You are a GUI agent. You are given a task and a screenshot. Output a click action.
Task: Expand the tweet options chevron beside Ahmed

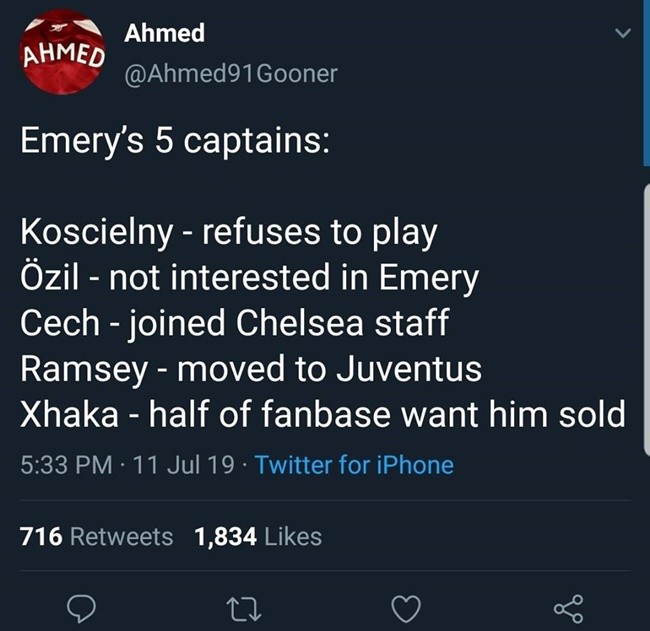pyautogui.click(x=624, y=35)
